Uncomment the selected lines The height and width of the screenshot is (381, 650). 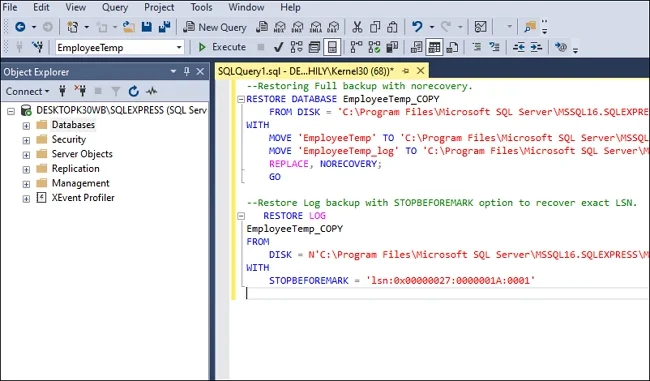(x=494, y=47)
